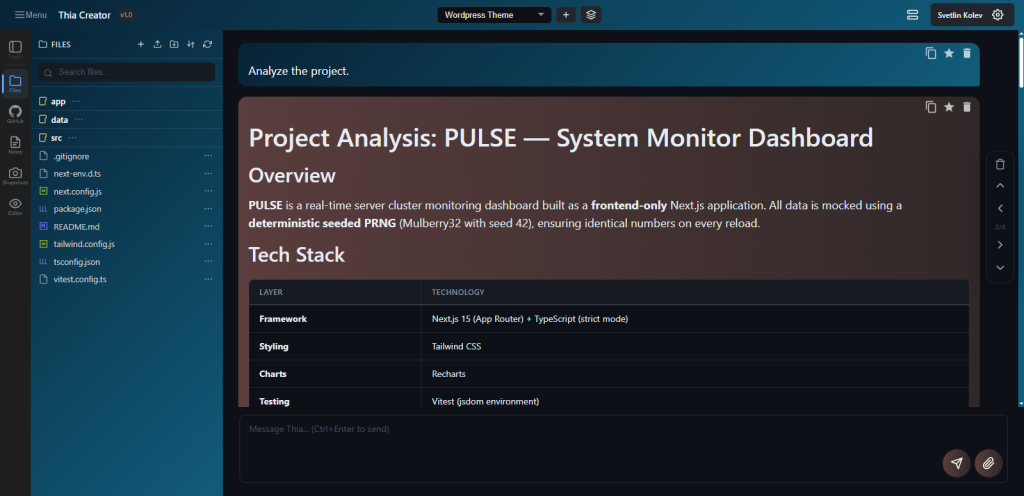Image resolution: width=1024 pixels, height=496 pixels.
Task: Click the v1.0 version badge
Action: point(126,15)
